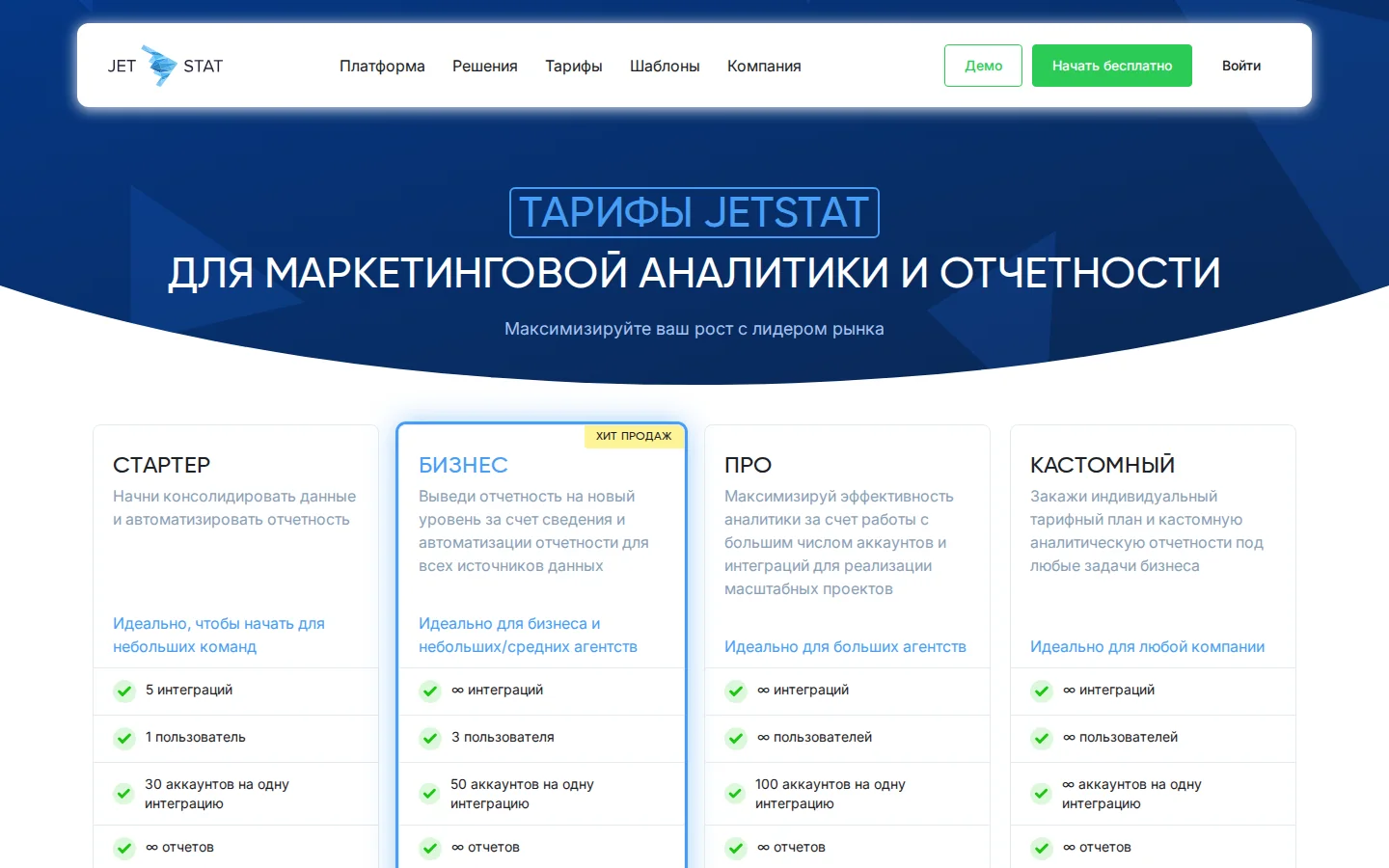Click Начать бесплатно button
The image size is (1389, 868).
click(x=1112, y=66)
